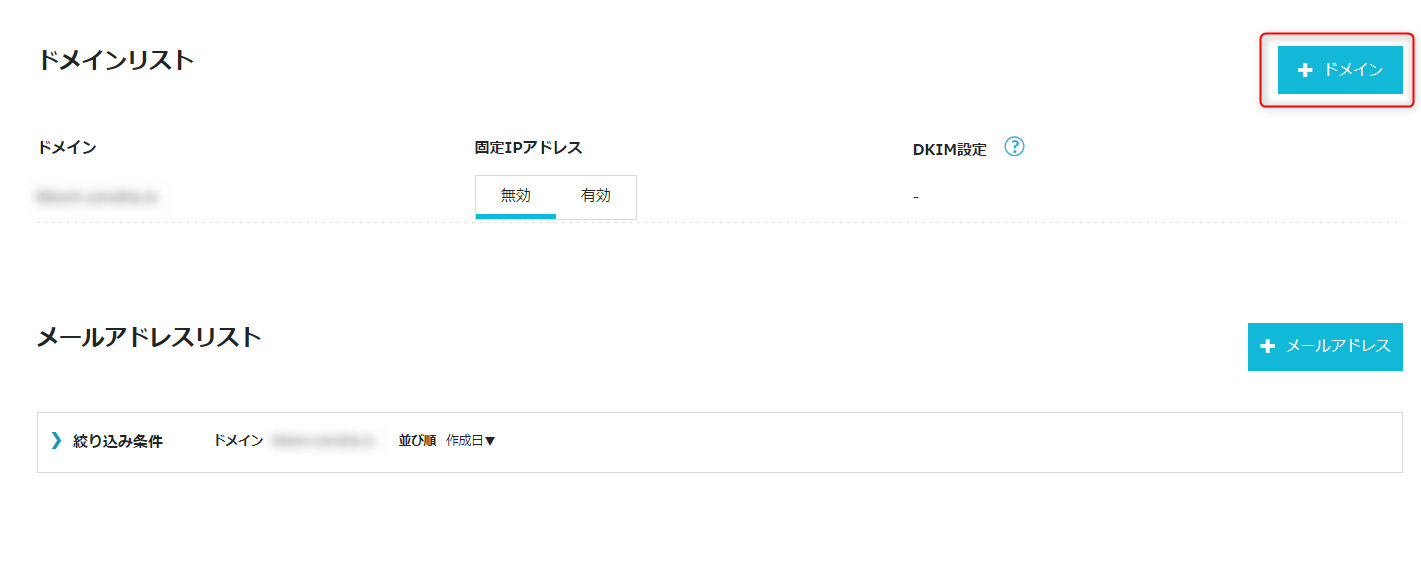
Task: Expand the 絞り込み条件 chevron arrow
Action: [x=56, y=440]
